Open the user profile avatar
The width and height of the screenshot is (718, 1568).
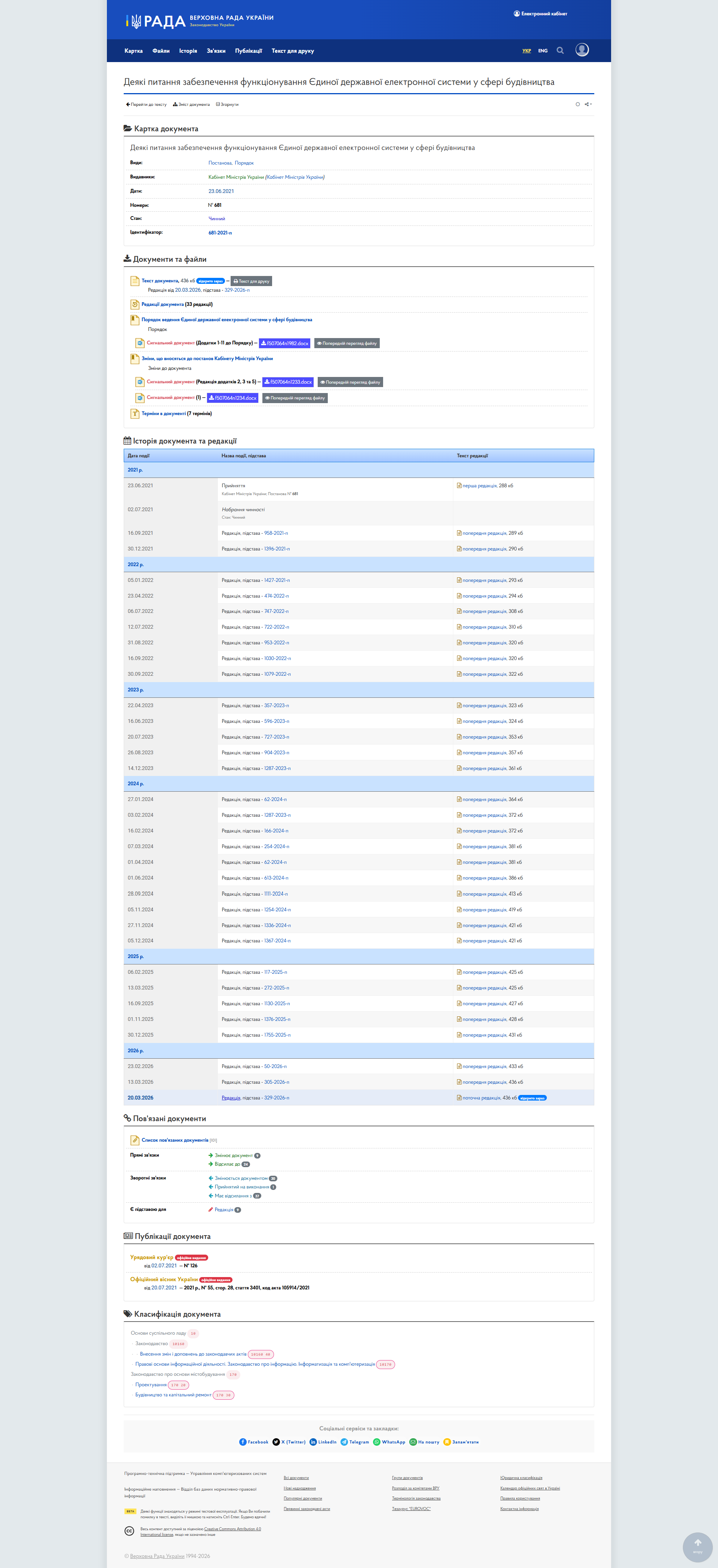(x=582, y=50)
